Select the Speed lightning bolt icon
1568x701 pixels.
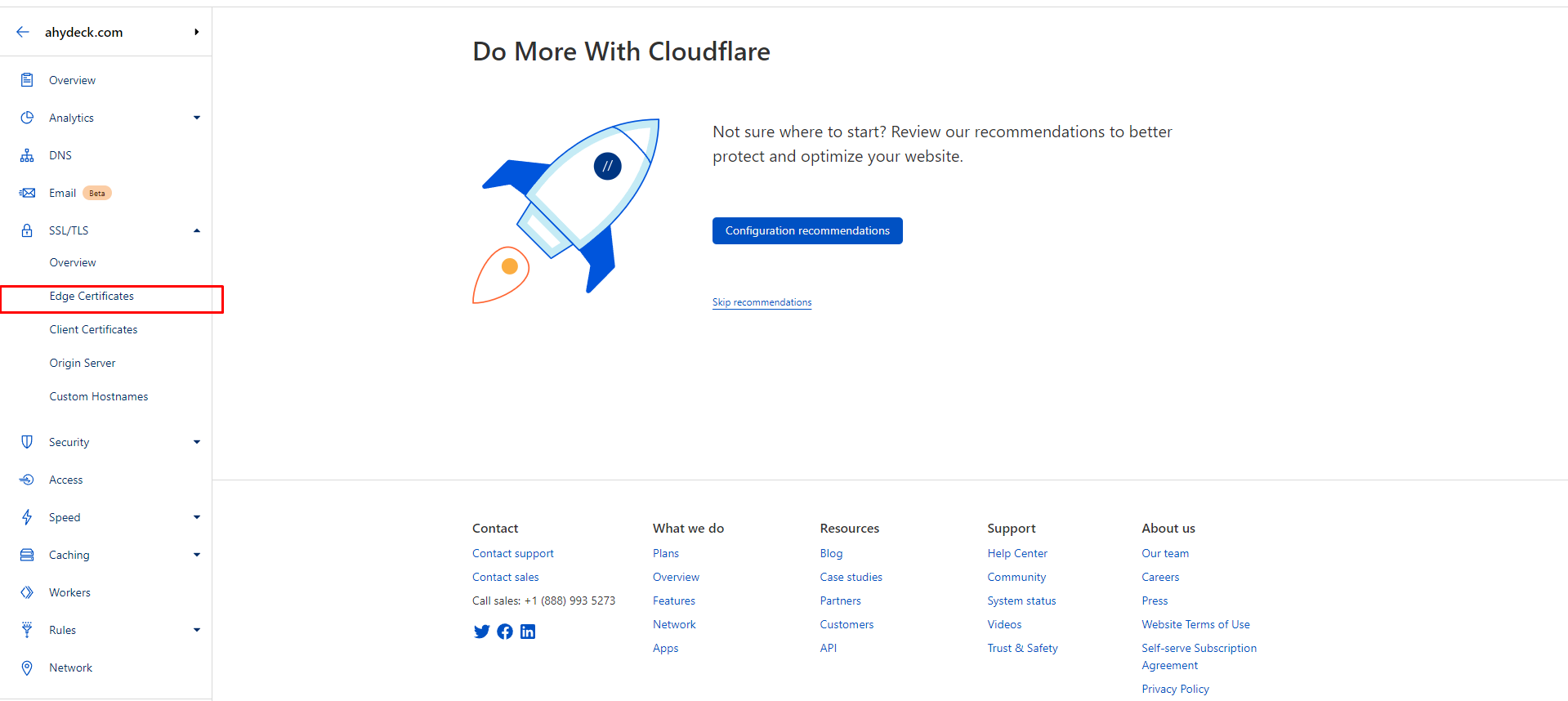coord(27,517)
